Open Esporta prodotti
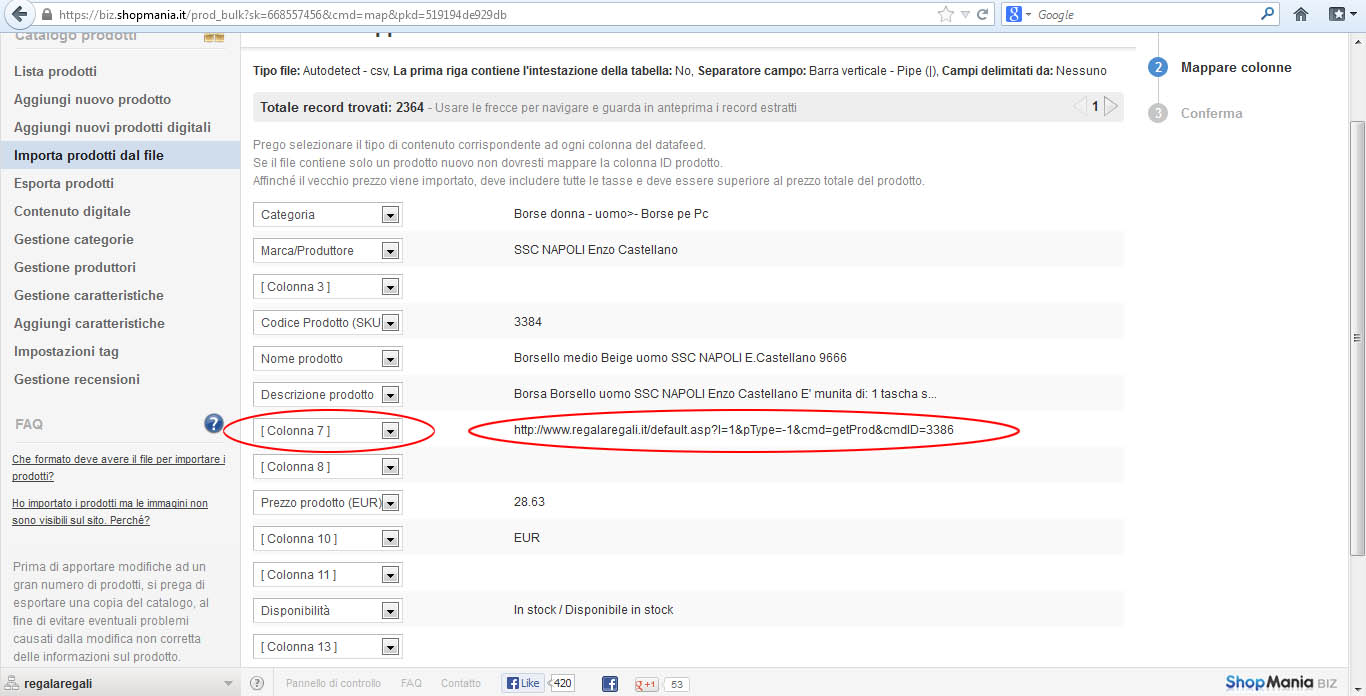Screen dimensions: 1366x696 tap(64, 183)
